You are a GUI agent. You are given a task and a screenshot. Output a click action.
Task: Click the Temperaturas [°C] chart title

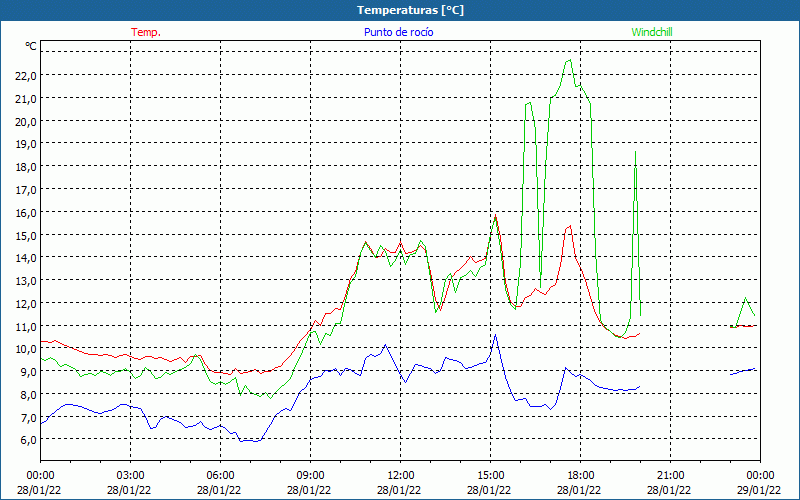(x=410, y=10)
